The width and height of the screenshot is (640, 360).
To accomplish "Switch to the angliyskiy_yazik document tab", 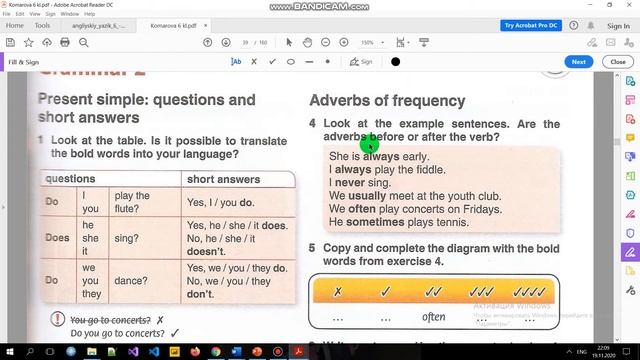I will pyautogui.click(x=98, y=26).
